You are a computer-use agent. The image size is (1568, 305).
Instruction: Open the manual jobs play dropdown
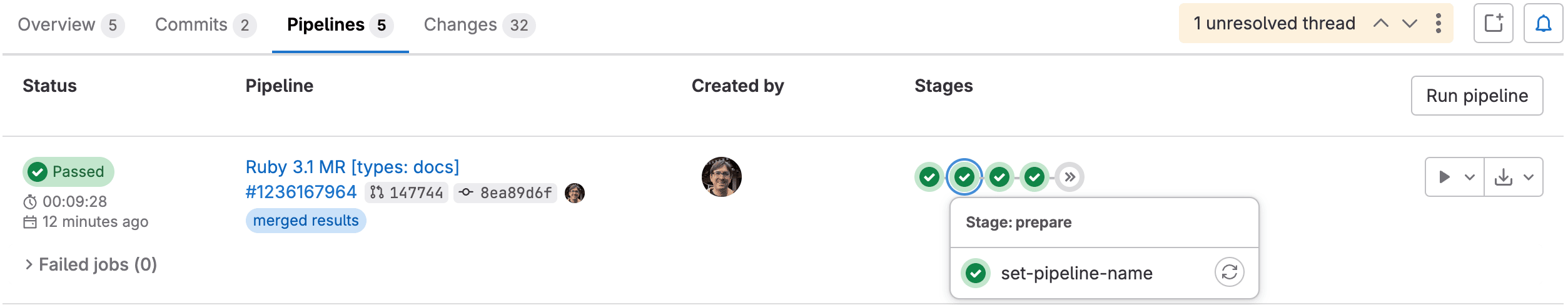point(1454,177)
